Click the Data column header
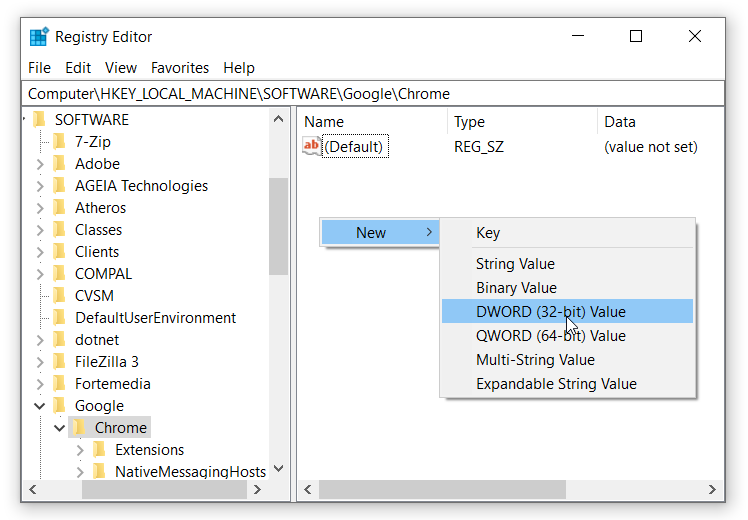The image size is (748, 520). [661, 122]
